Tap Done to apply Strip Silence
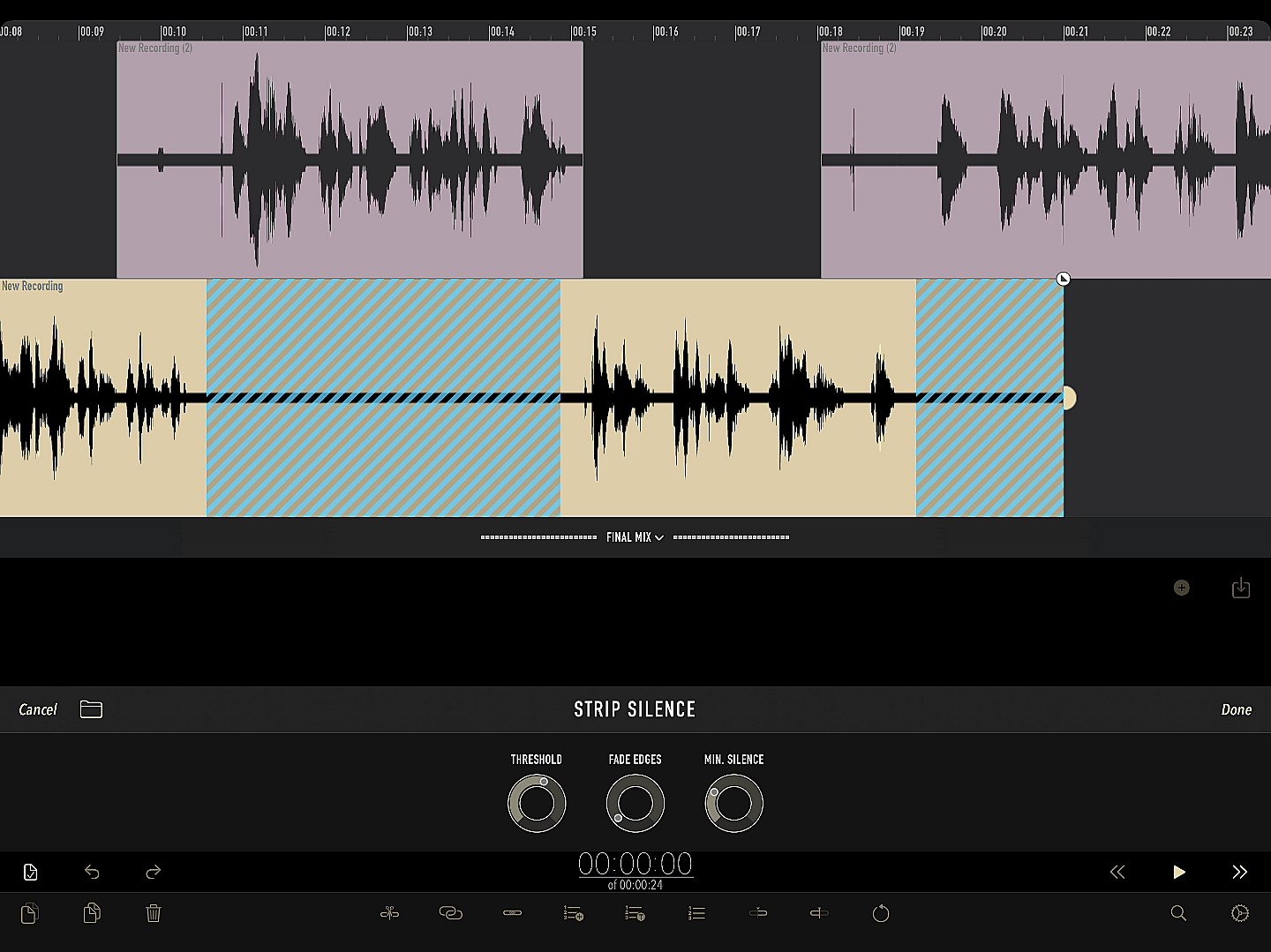Image resolution: width=1271 pixels, height=952 pixels. 1236,709
